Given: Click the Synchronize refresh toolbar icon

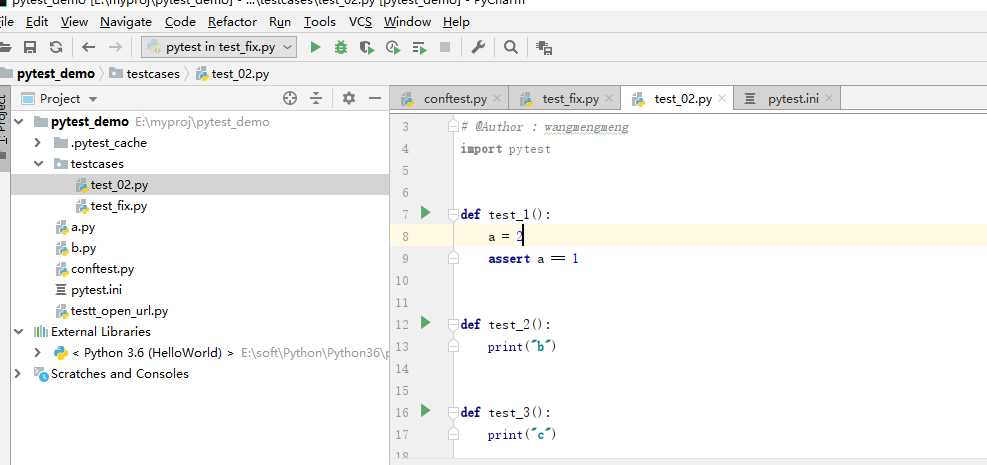Looking at the screenshot, I should click(x=56, y=47).
